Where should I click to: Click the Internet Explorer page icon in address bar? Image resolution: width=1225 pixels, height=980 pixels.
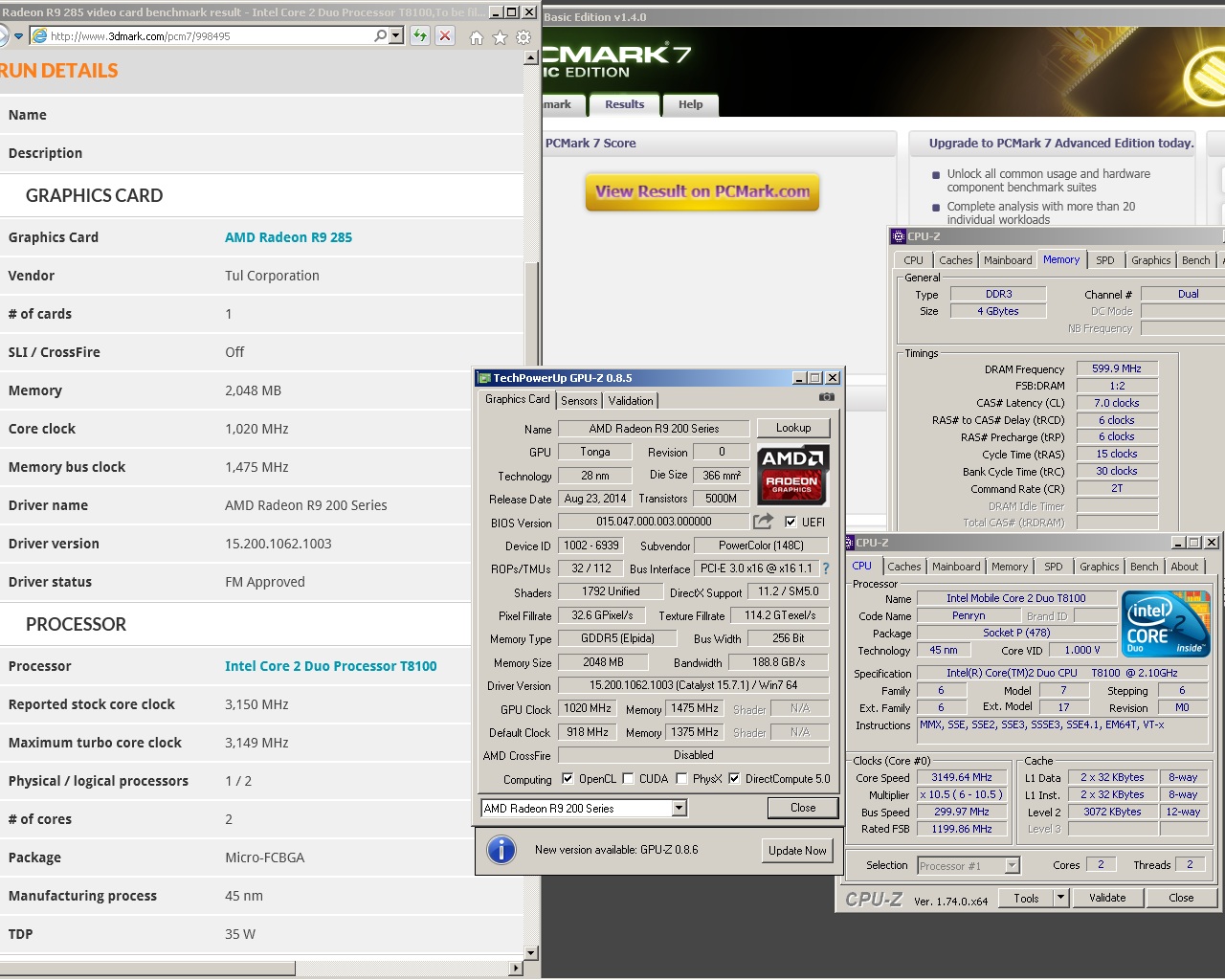[x=39, y=35]
